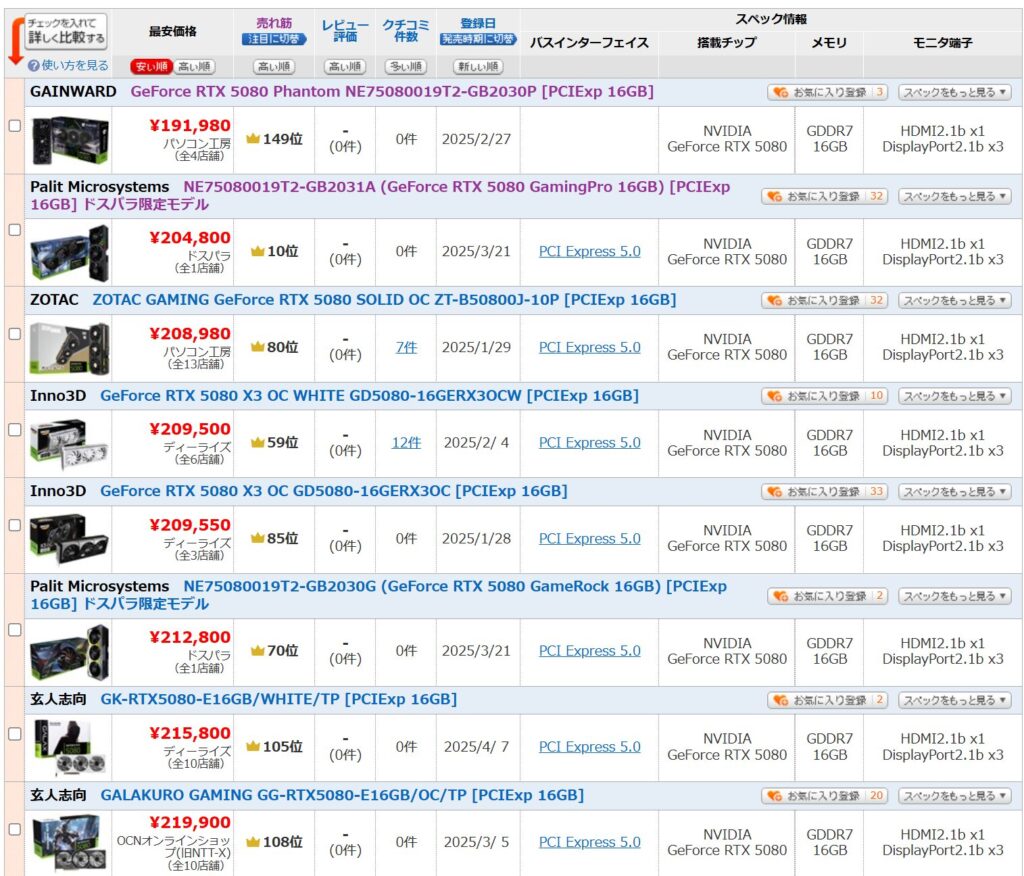Add ZOTAC SOLID OC to favorites
The image size is (1024, 876).
click(x=824, y=300)
